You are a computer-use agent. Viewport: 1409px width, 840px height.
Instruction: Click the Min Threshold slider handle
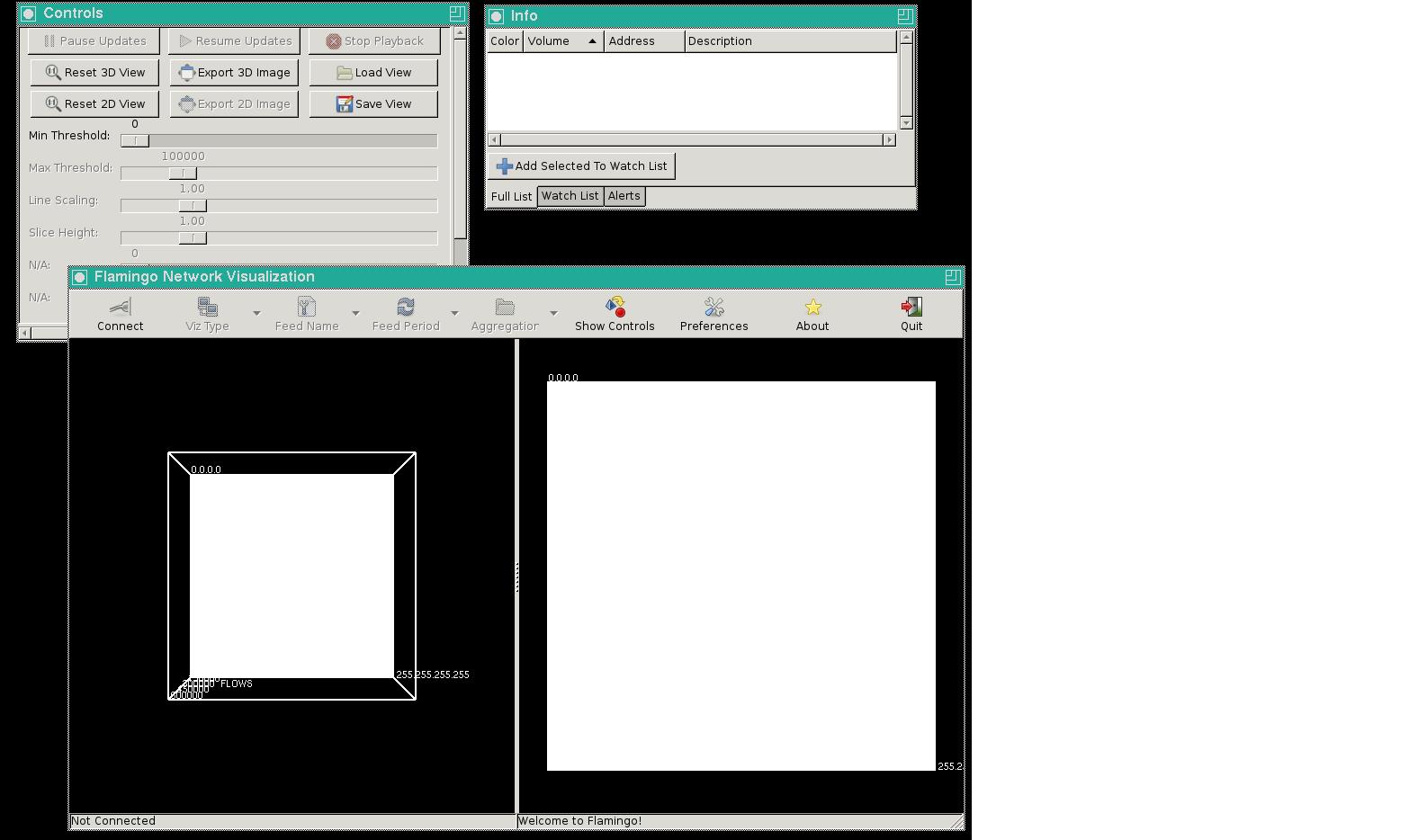[135, 141]
